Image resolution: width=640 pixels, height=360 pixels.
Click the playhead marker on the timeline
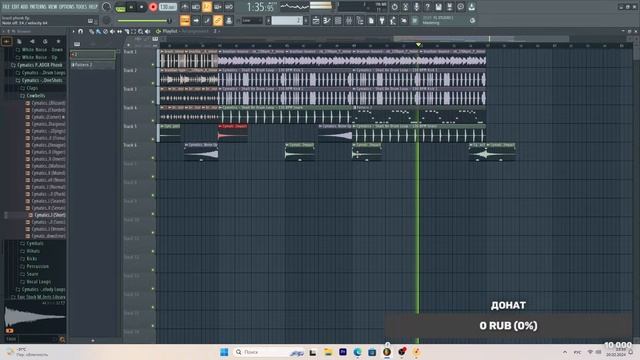click(418, 44)
